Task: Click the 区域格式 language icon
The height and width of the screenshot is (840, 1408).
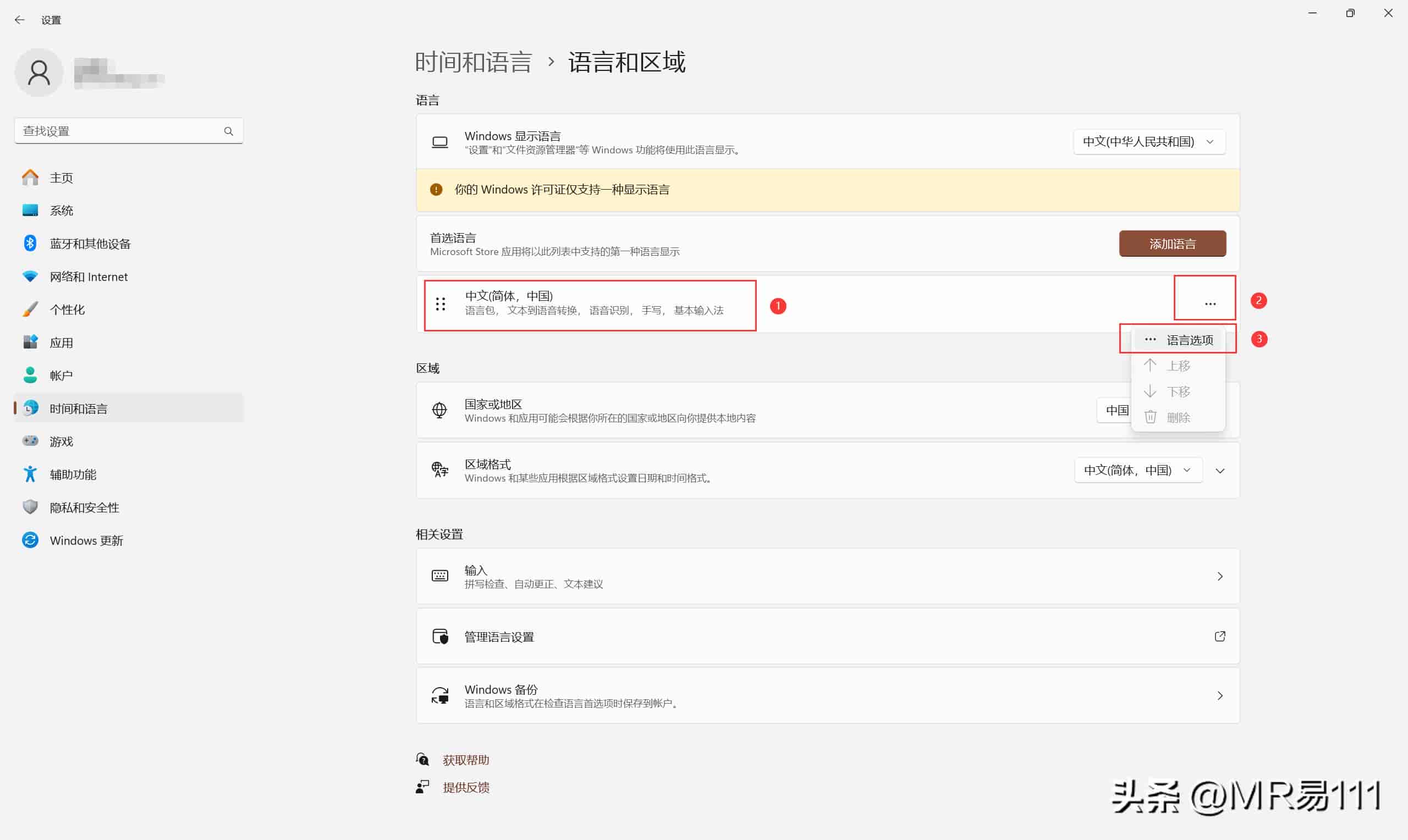Action: coord(439,470)
